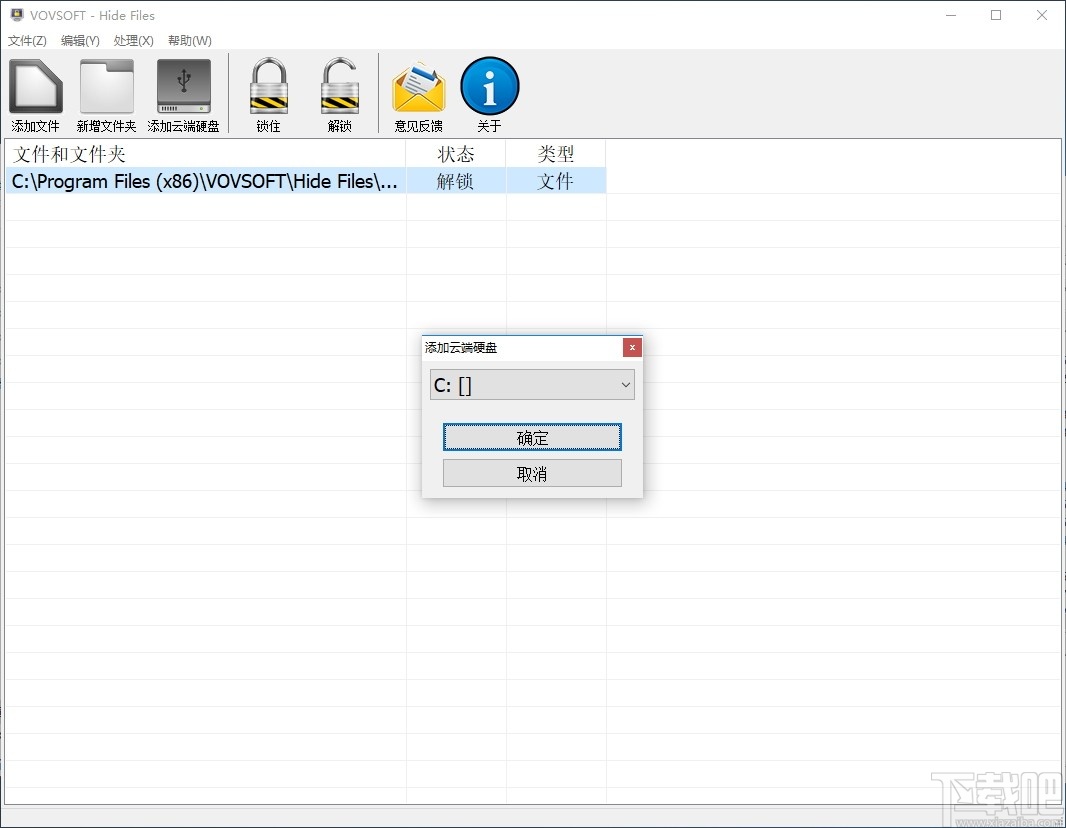Click the 锁住 (Lock) padlock icon
The image size is (1066, 828).
[x=267, y=90]
